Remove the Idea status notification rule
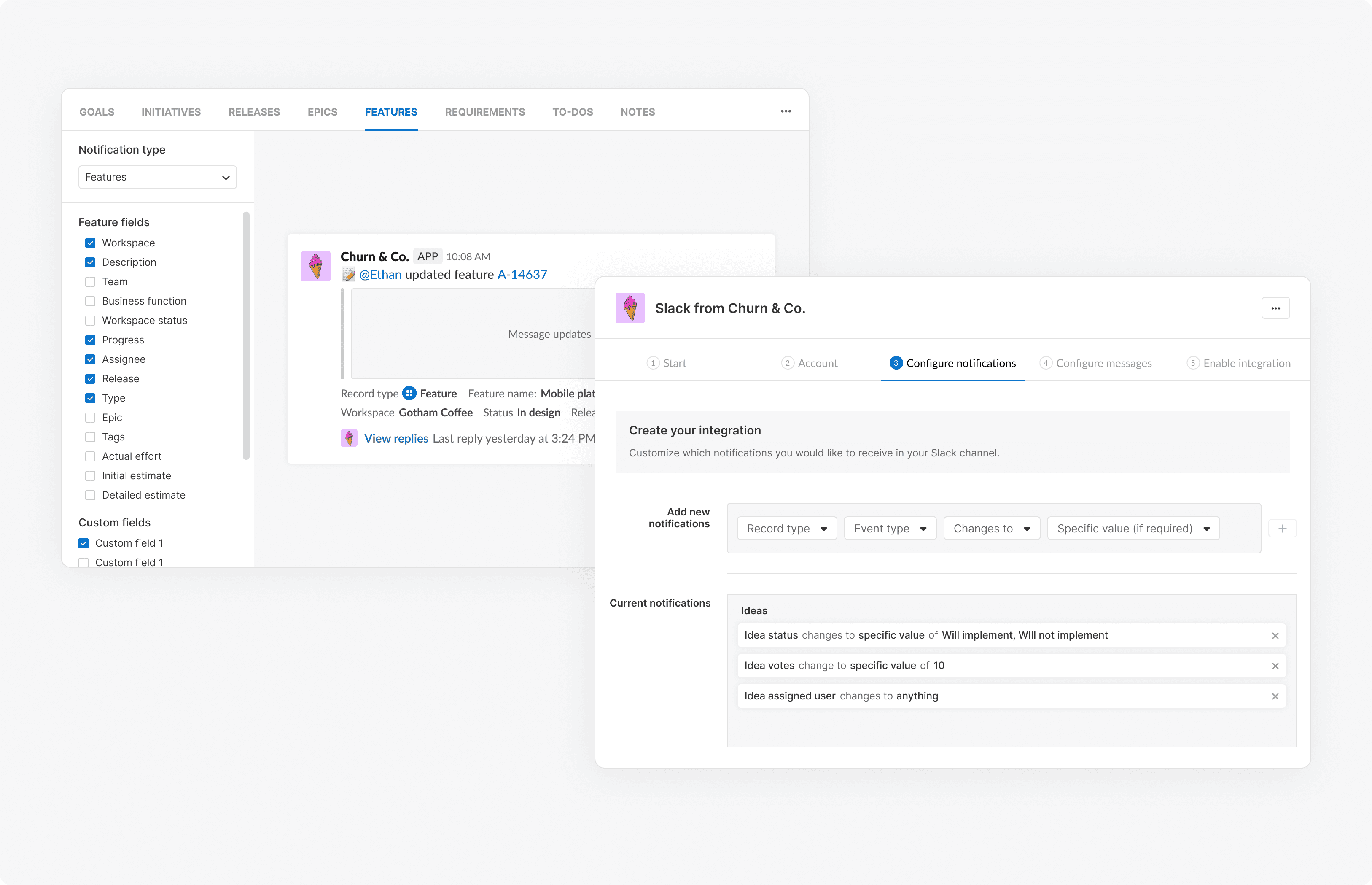Screen dimensions: 1372x885 pos(1275,636)
